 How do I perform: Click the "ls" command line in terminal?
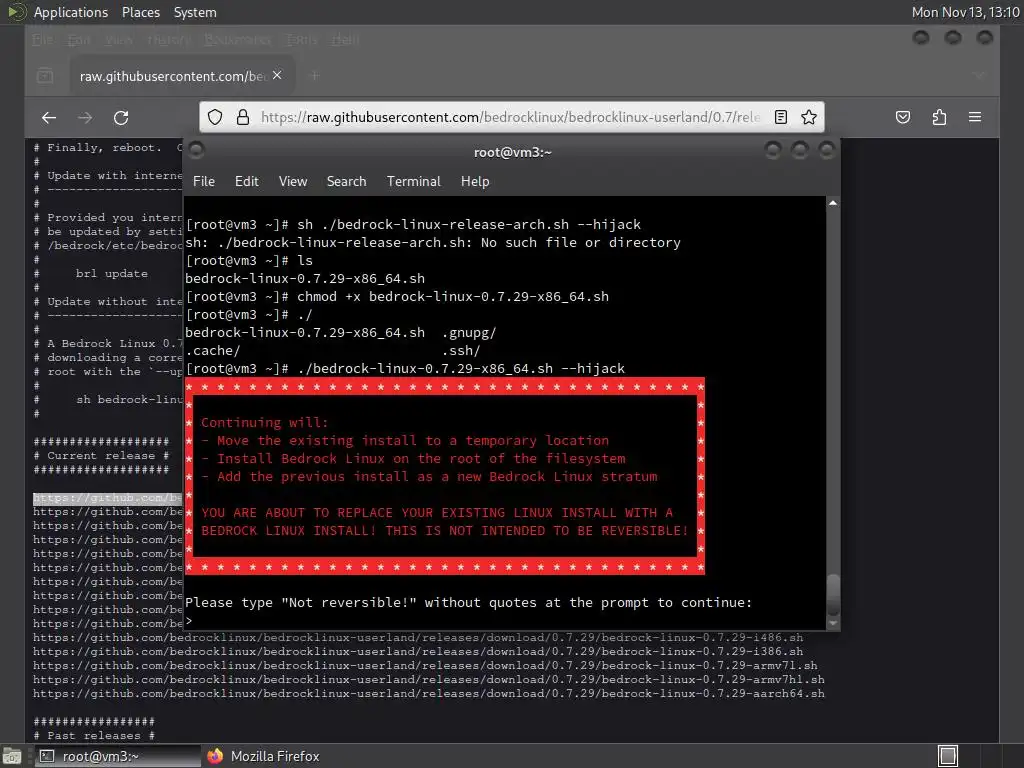point(249,261)
